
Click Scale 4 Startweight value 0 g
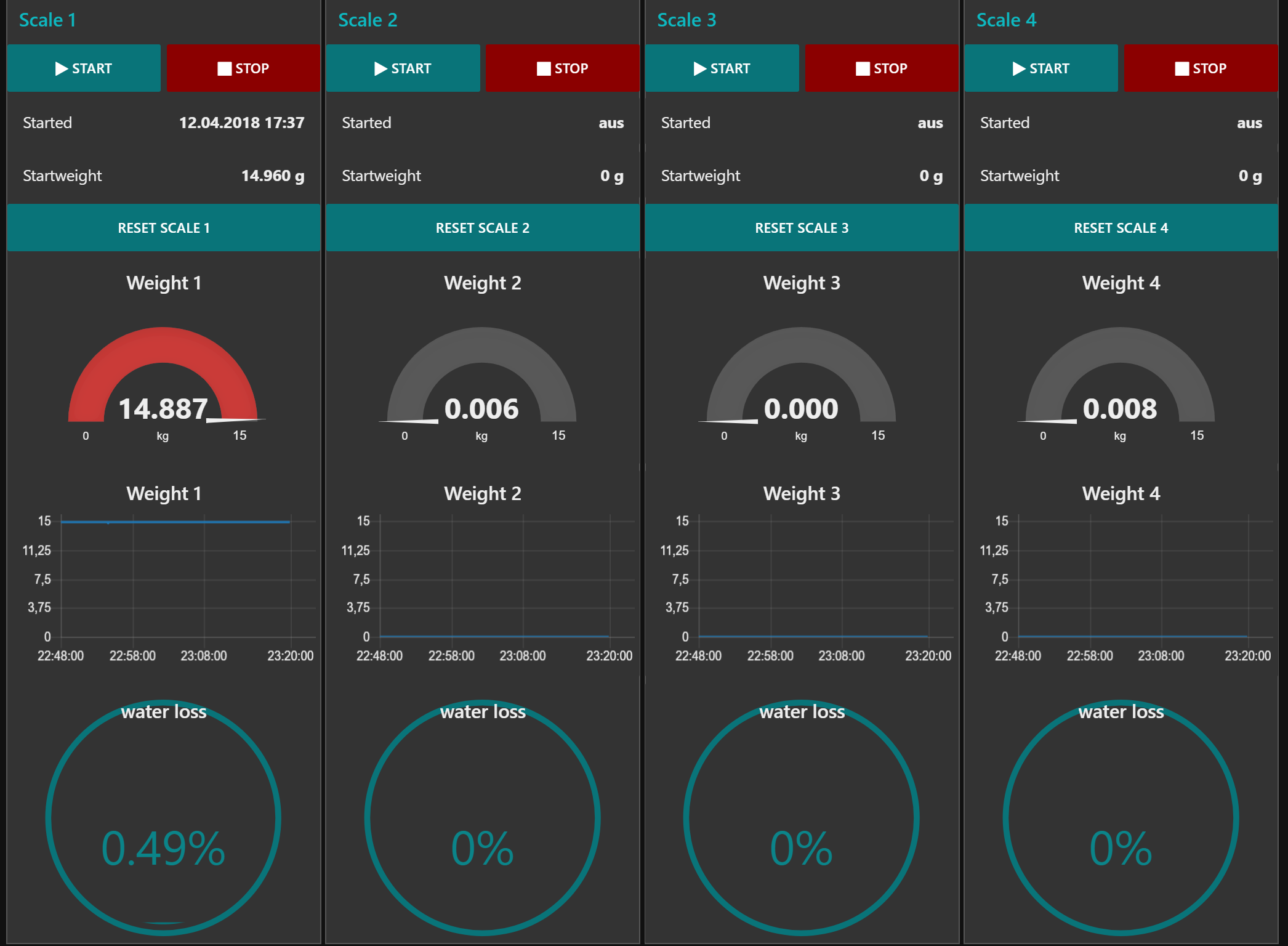point(1250,176)
